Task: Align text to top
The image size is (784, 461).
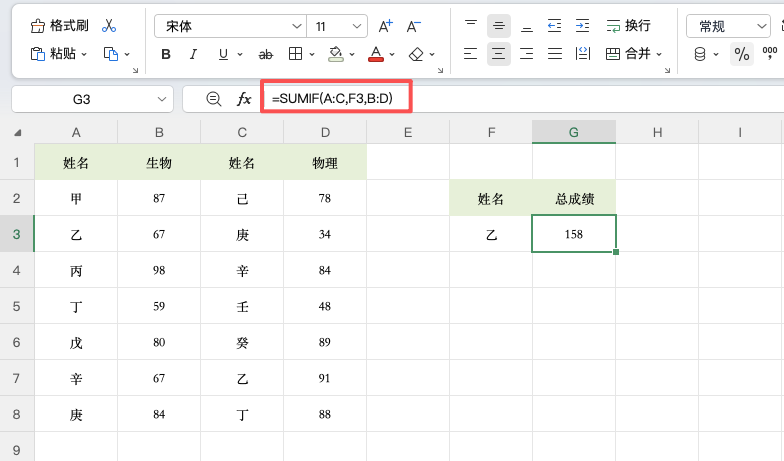Action: (x=470, y=26)
